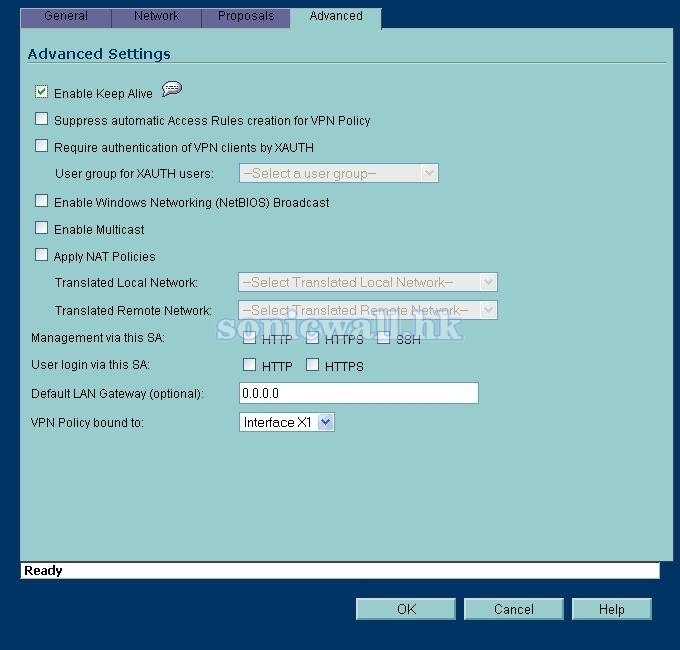Open the Network tab
680x650 pixels.
pyautogui.click(x=157, y=16)
